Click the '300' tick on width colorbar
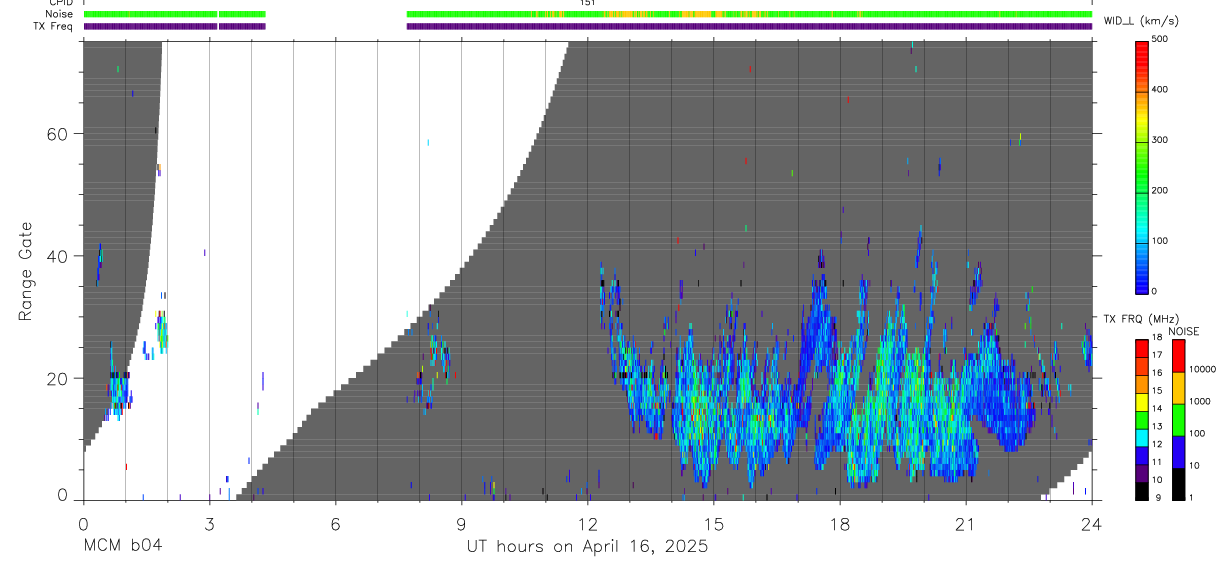Image resolution: width=1228 pixels, height=567 pixels. [1162, 140]
